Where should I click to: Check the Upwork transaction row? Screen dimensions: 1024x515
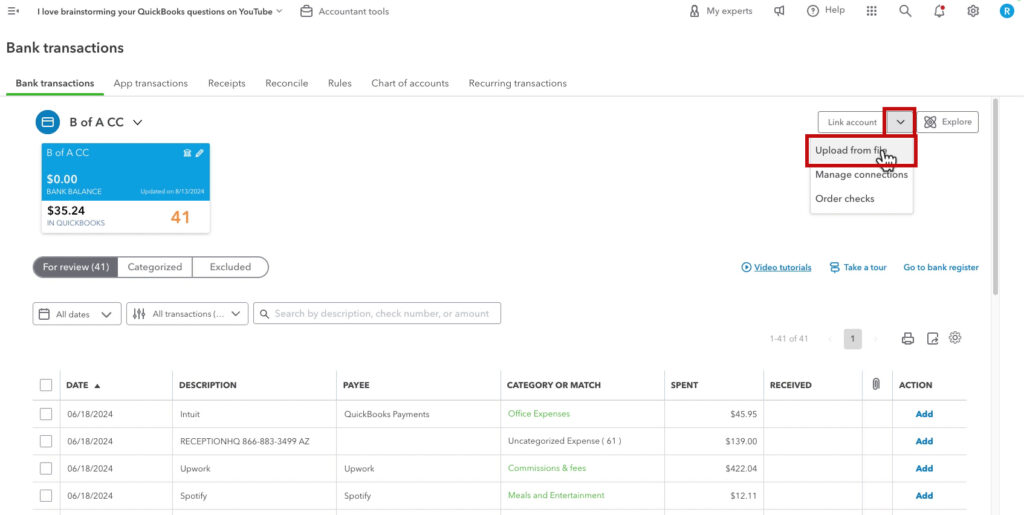tap(46, 469)
